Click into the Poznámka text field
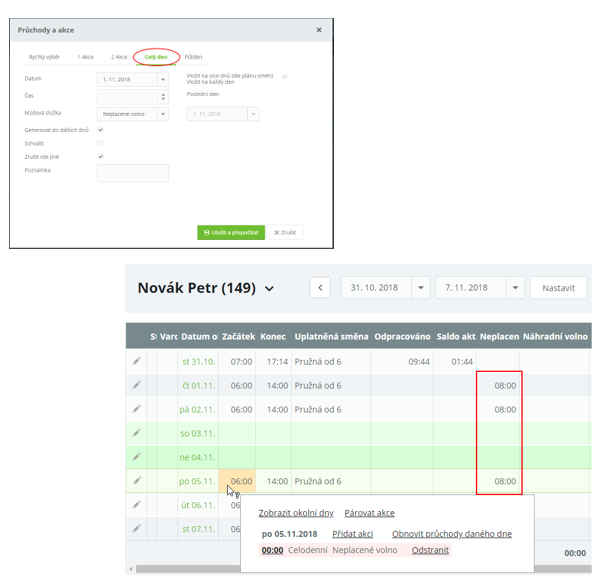 132,173
